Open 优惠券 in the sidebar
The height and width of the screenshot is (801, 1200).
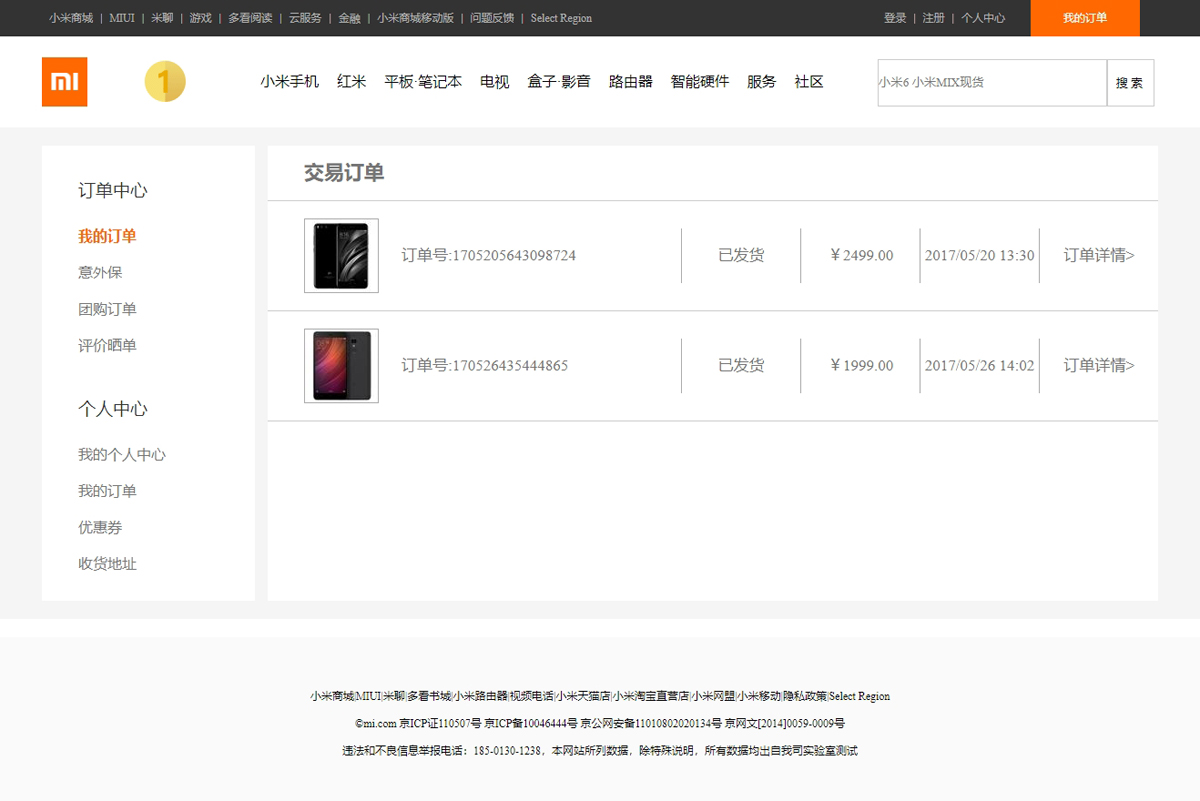coord(100,527)
